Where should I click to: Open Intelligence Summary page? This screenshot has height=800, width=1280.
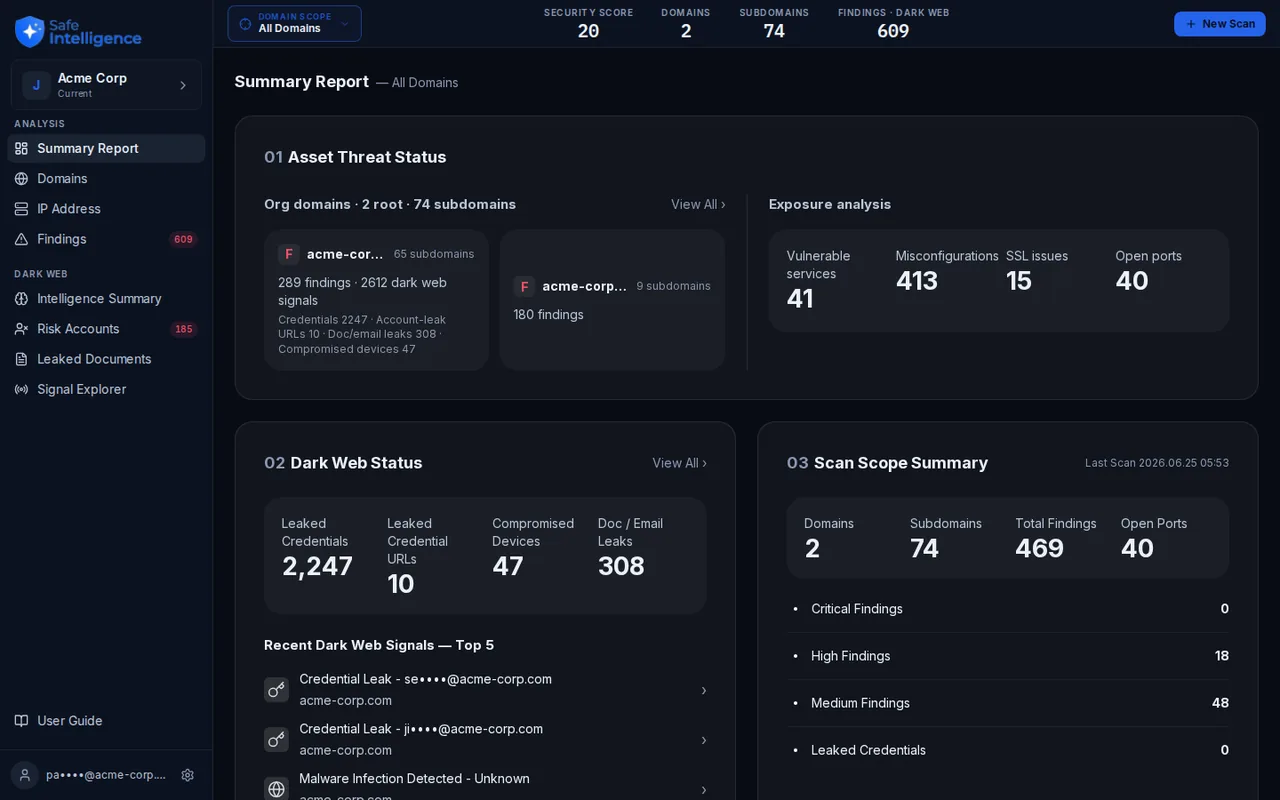106,299
